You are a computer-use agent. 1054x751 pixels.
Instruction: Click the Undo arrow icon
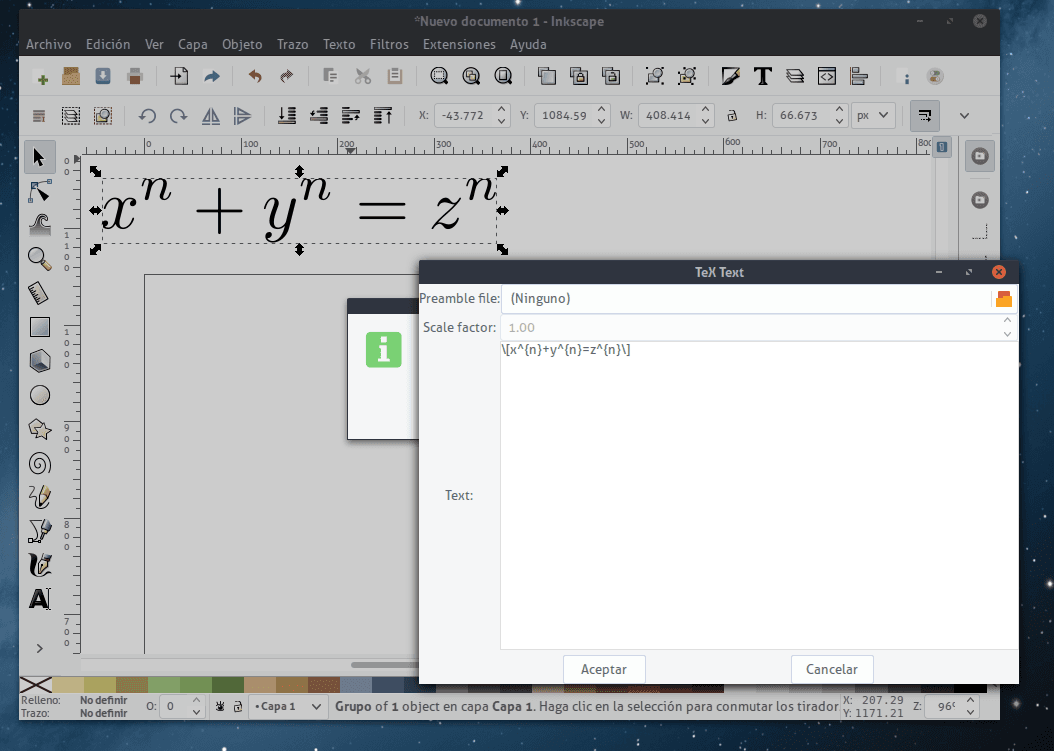coord(255,76)
